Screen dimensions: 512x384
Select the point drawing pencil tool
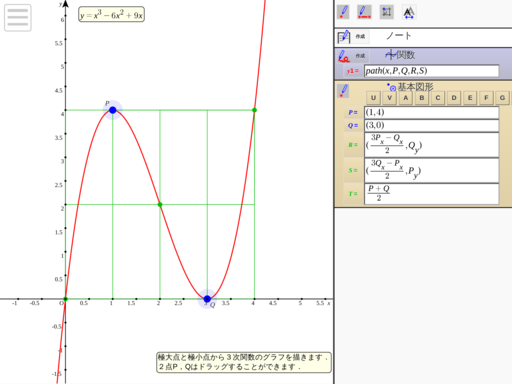[x=343, y=12]
